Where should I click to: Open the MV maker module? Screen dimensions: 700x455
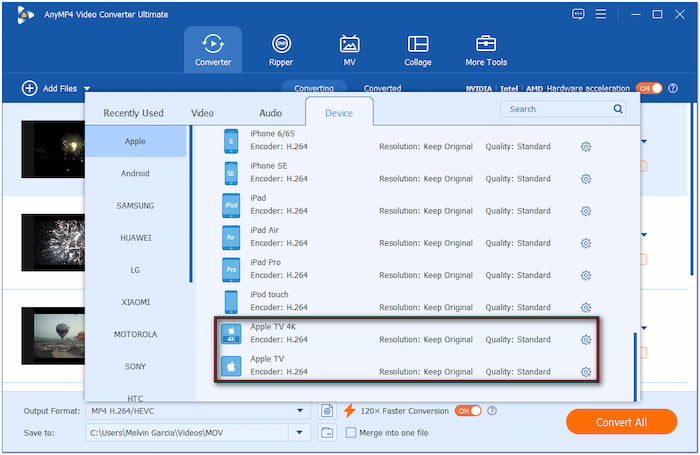[x=349, y=50]
